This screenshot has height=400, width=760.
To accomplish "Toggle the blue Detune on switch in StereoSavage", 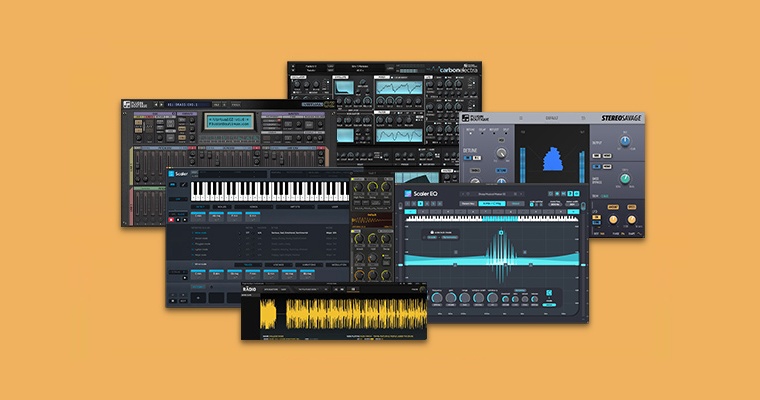I will click(x=469, y=158).
